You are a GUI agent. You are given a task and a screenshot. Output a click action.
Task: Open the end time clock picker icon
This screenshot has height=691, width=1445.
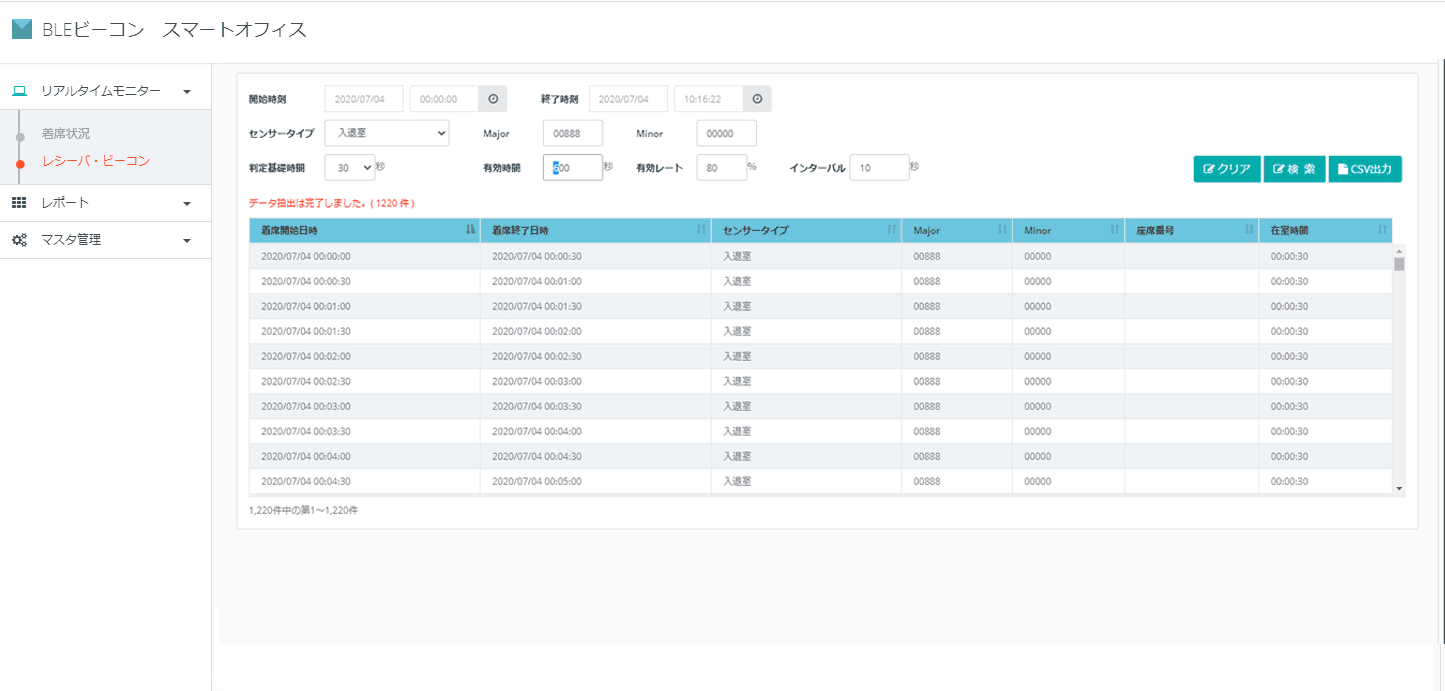click(x=757, y=99)
